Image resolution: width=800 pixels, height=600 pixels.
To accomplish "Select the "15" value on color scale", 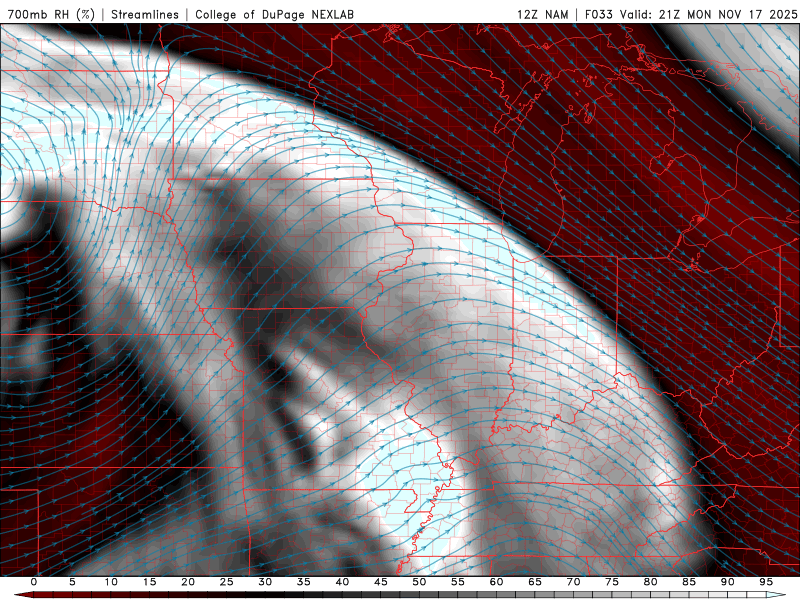I will [x=149, y=582].
